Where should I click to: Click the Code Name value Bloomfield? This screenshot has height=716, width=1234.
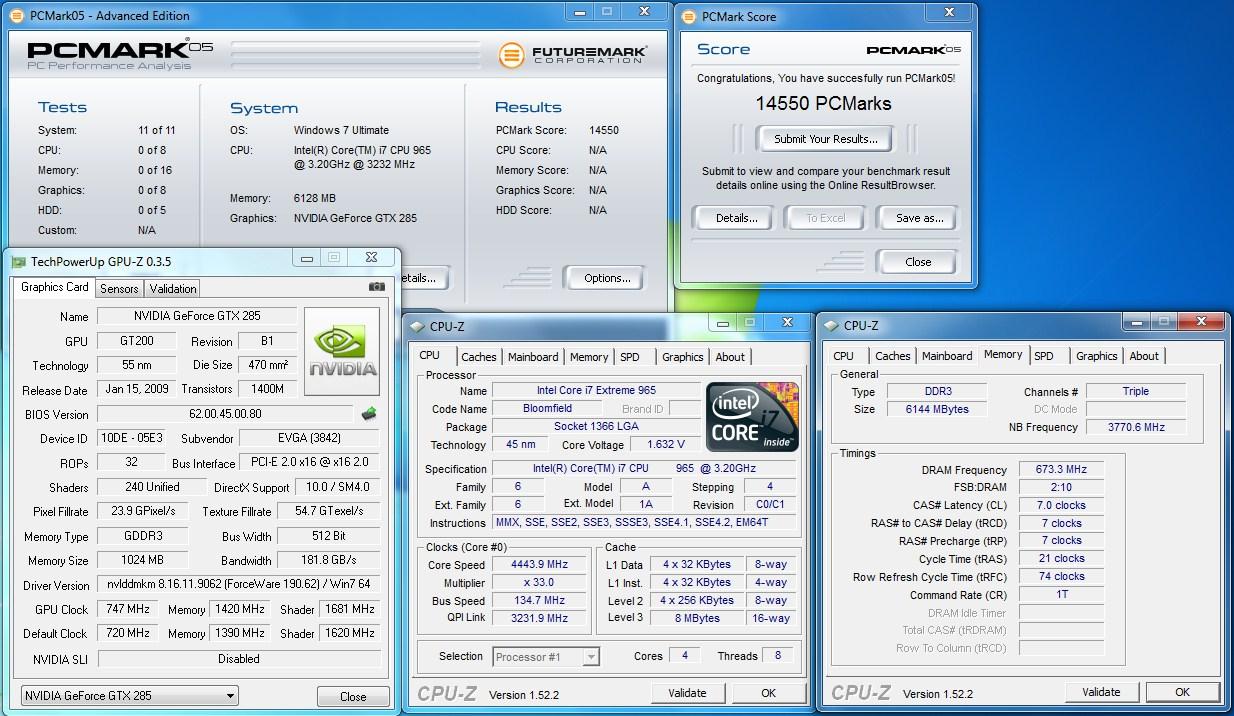coord(547,408)
